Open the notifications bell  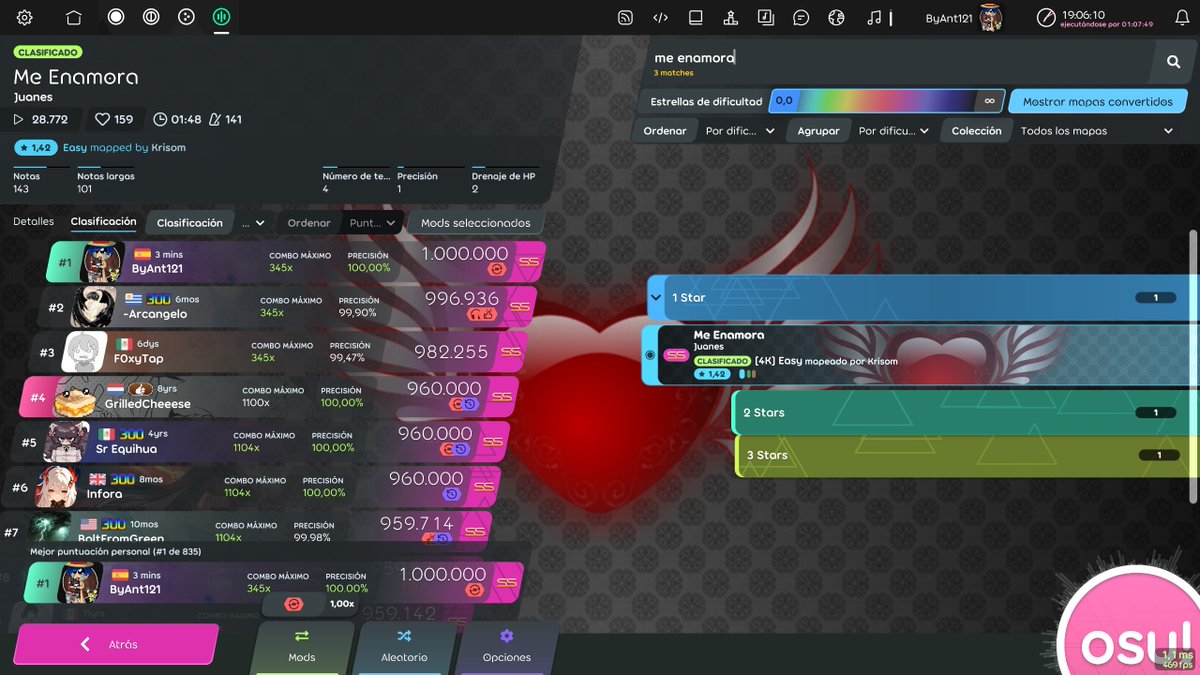tap(1182, 17)
